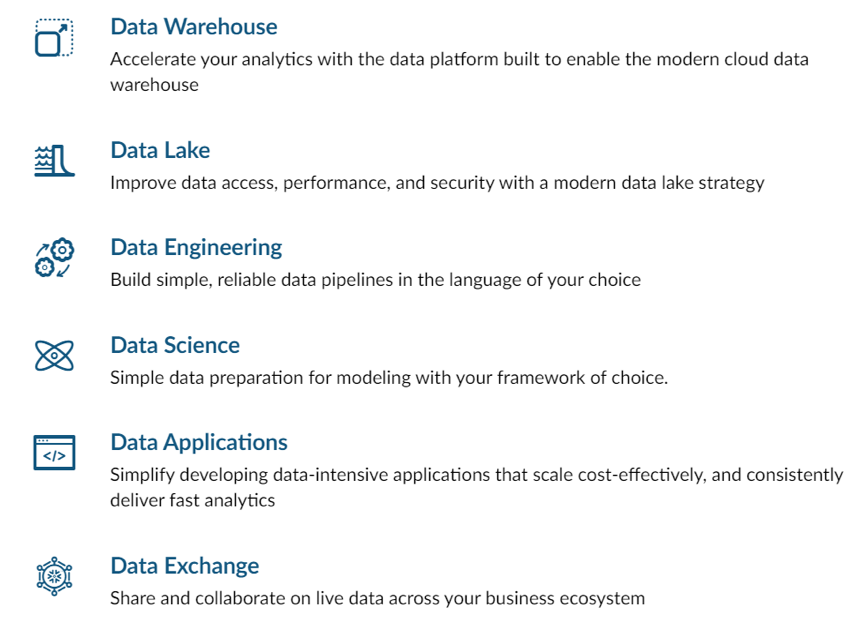Open the Data Lake heading link
This screenshot has height=623, width=865.
[x=160, y=150]
